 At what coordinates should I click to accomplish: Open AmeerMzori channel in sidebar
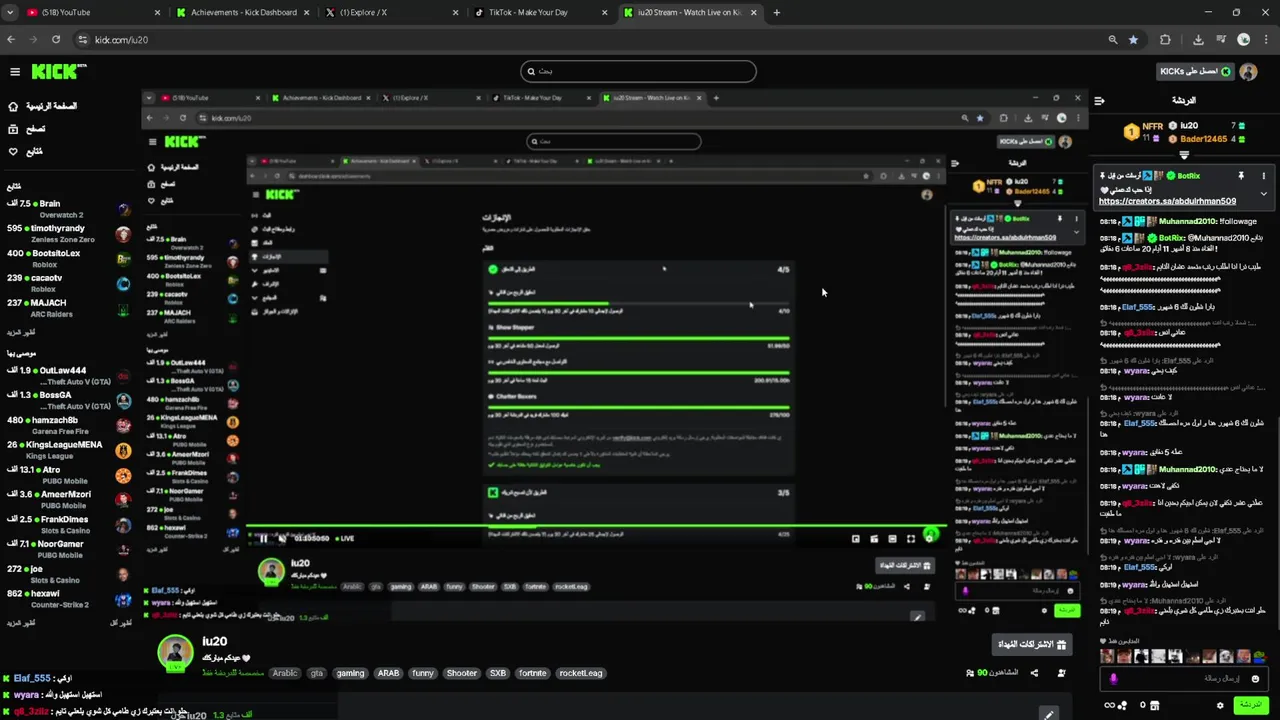(x=68, y=500)
